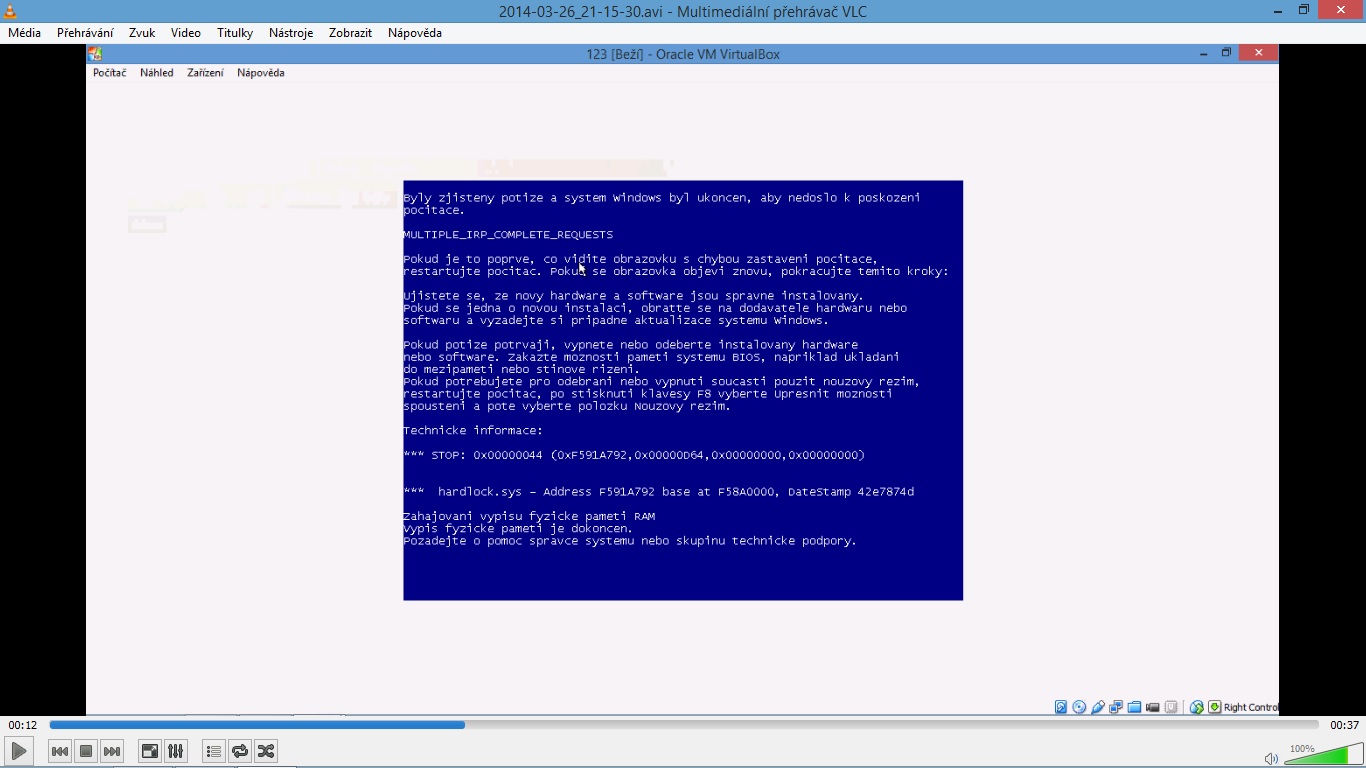This screenshot has height=768, width=1366.
Task: Expand the Titulky menu
Action: (x=235, y=33)
